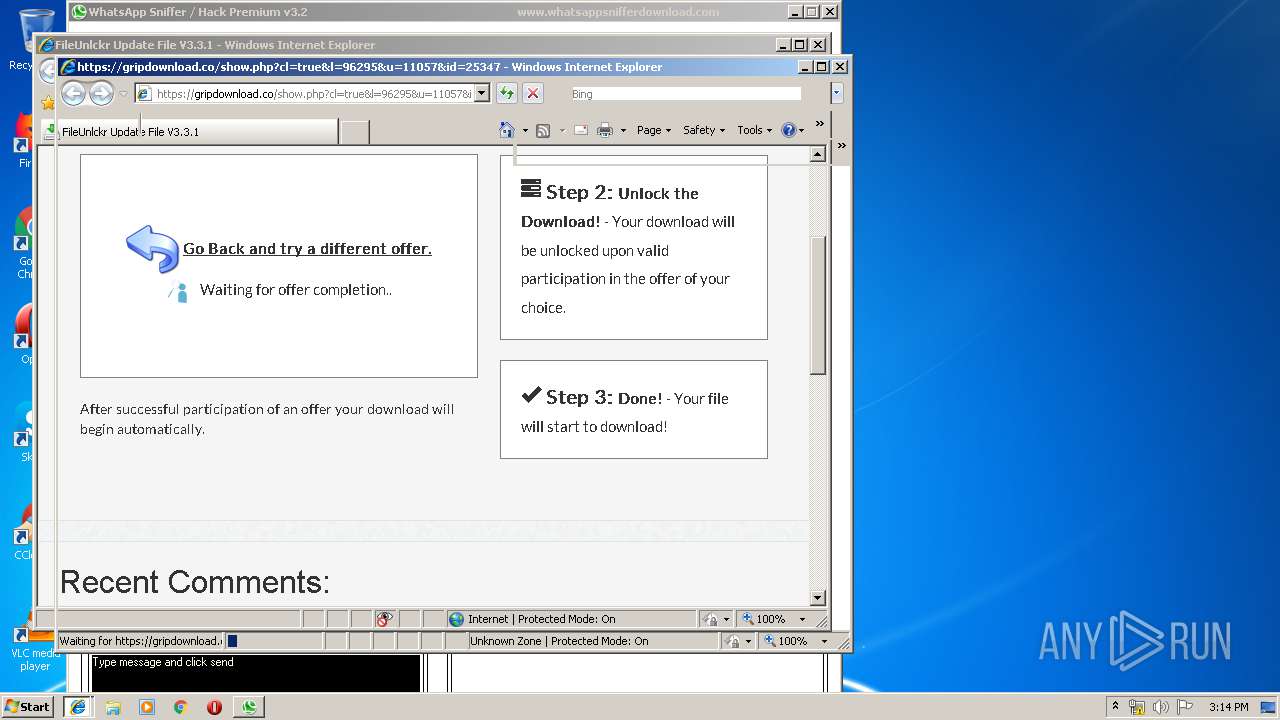The width and height of the screenshot is (1280, 720).
Task: Stop loading with the red X icon
Action: [x=533, y=93]
